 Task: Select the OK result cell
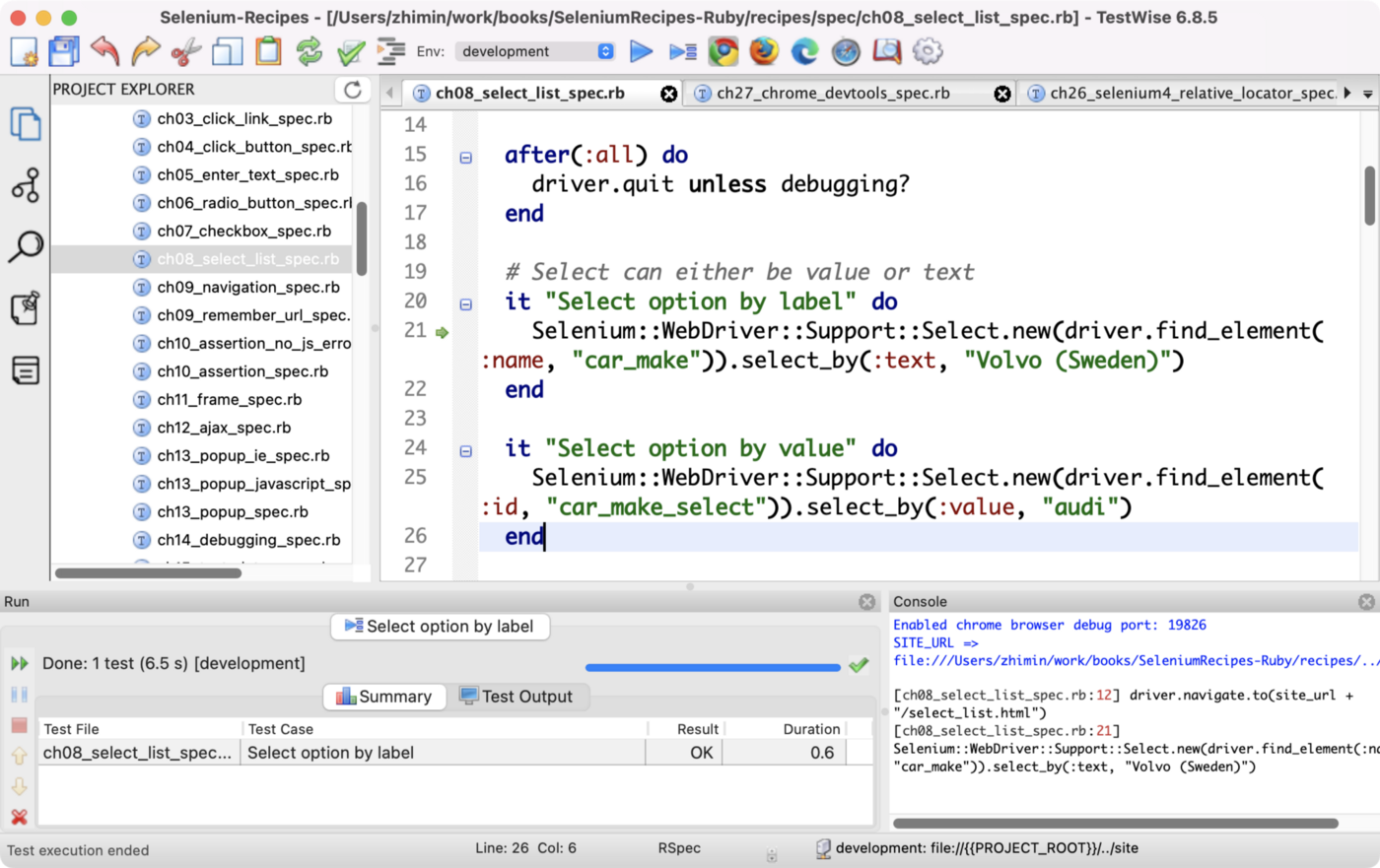click(684, 753)
